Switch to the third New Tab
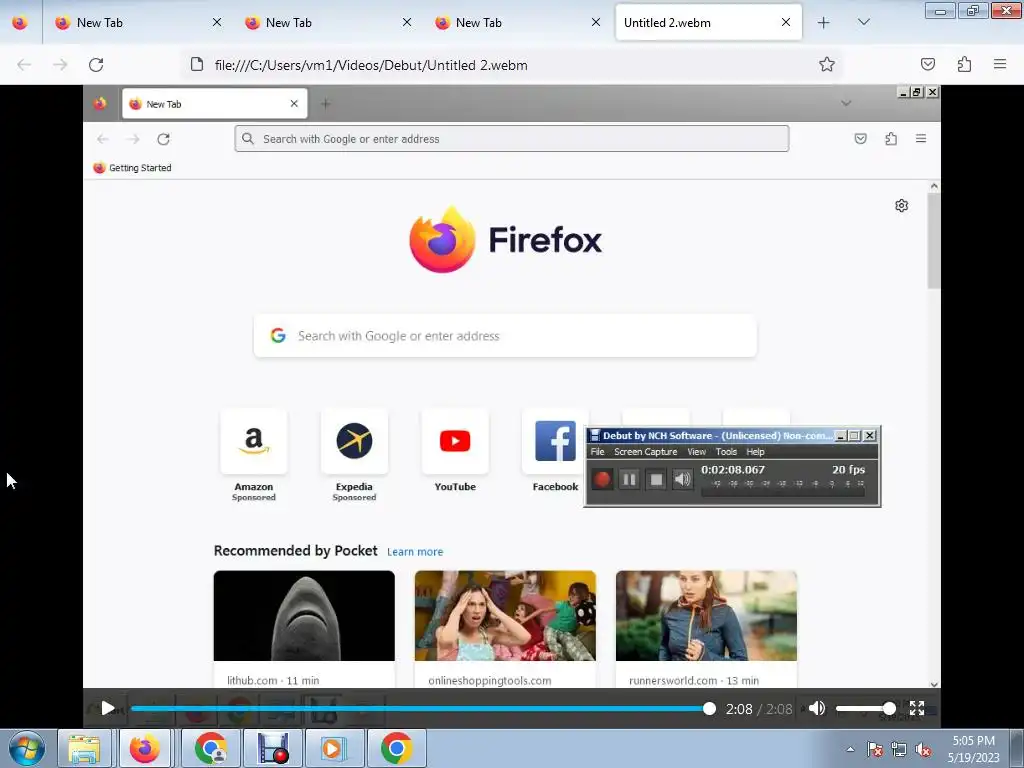This screenshot has width=1024, height=768. click(x=516, y=23)
